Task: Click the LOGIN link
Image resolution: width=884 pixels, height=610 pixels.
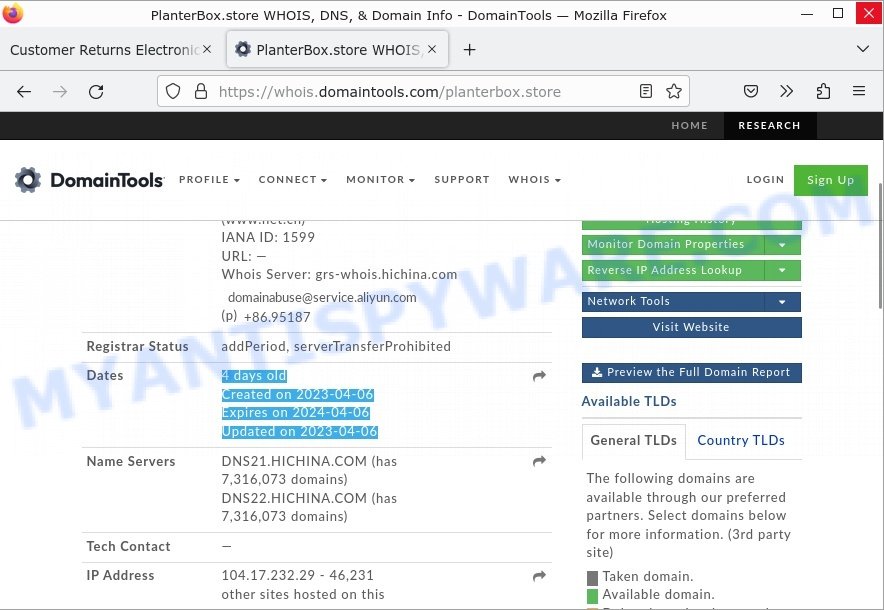Action: (x=765, y=179)
